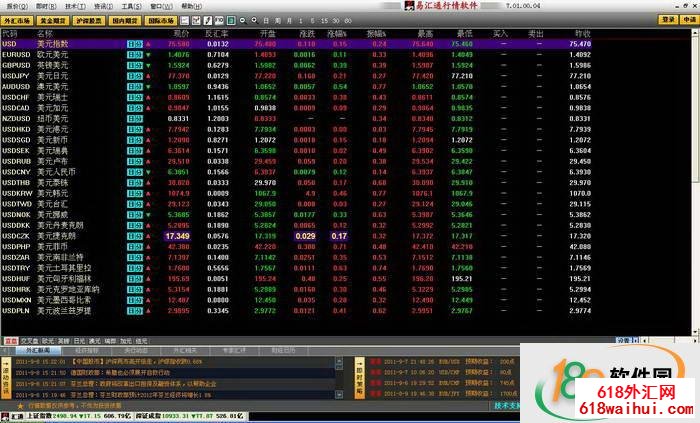
Task: Click the 外汇市场 market button
Action: click(17, 21)
